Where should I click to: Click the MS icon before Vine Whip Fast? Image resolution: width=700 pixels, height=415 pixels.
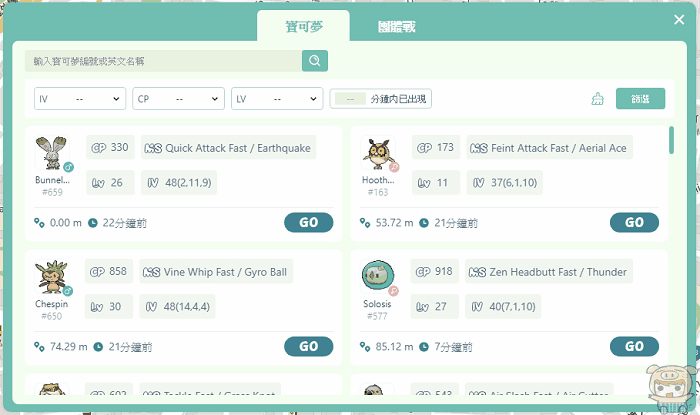pyautogui.click(x=152, y=272)
